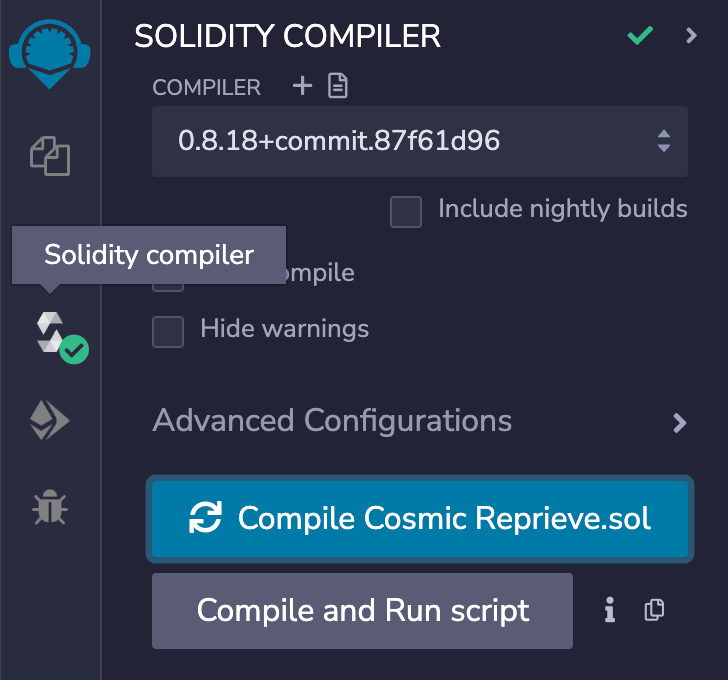Click the Advanced Configurations label
The height and width of the screenshot is (680, 728).
click(332, 420)
